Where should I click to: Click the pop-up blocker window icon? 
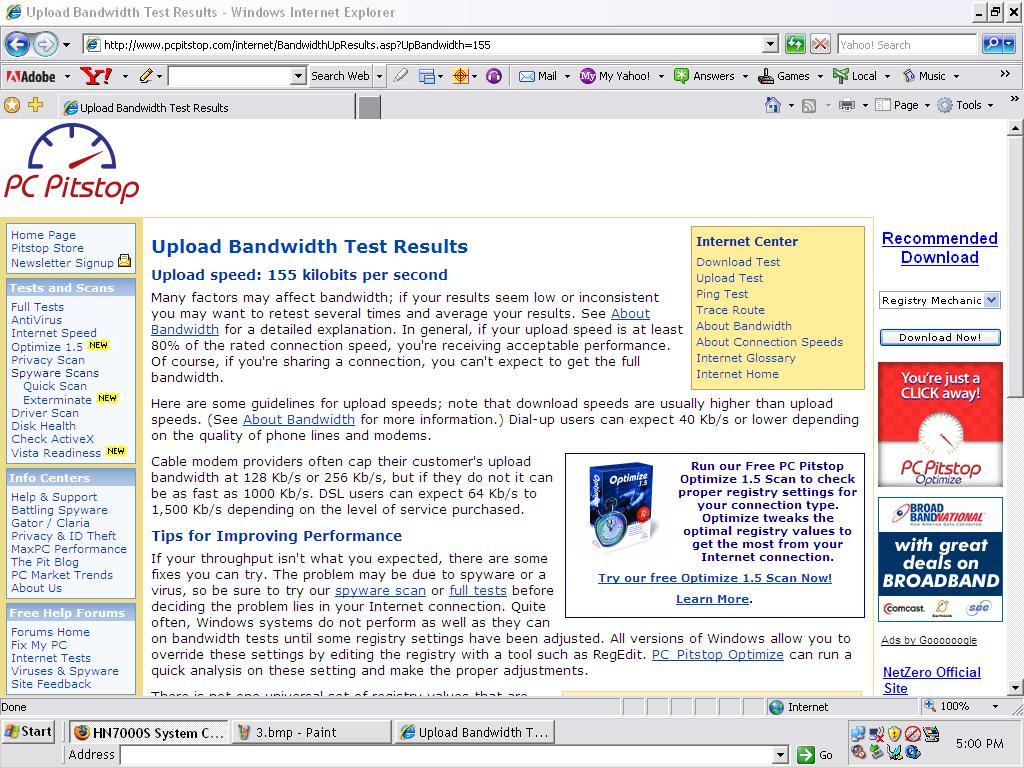click(426, 76)
